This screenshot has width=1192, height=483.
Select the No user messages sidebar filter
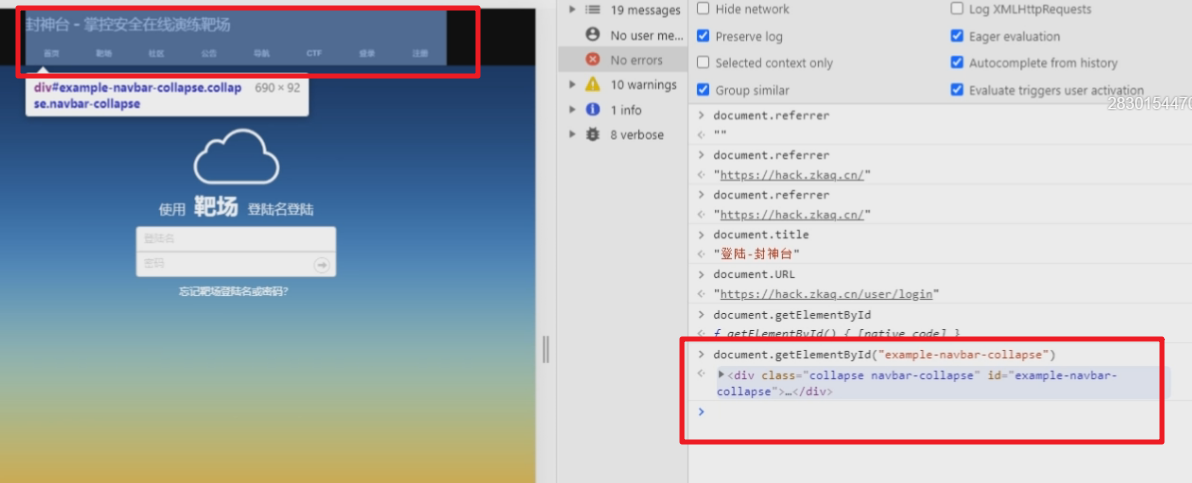point(623,35)
